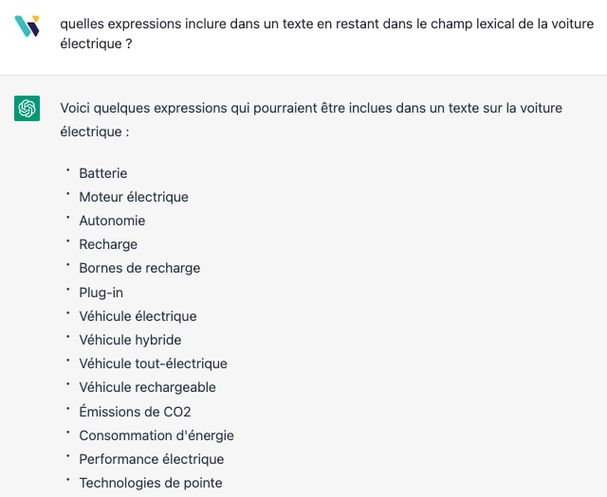Image resolution: width=607 pixels, height=497 pixels.
Task: Click the divider between question and answer
Action: tap(304, 75)
